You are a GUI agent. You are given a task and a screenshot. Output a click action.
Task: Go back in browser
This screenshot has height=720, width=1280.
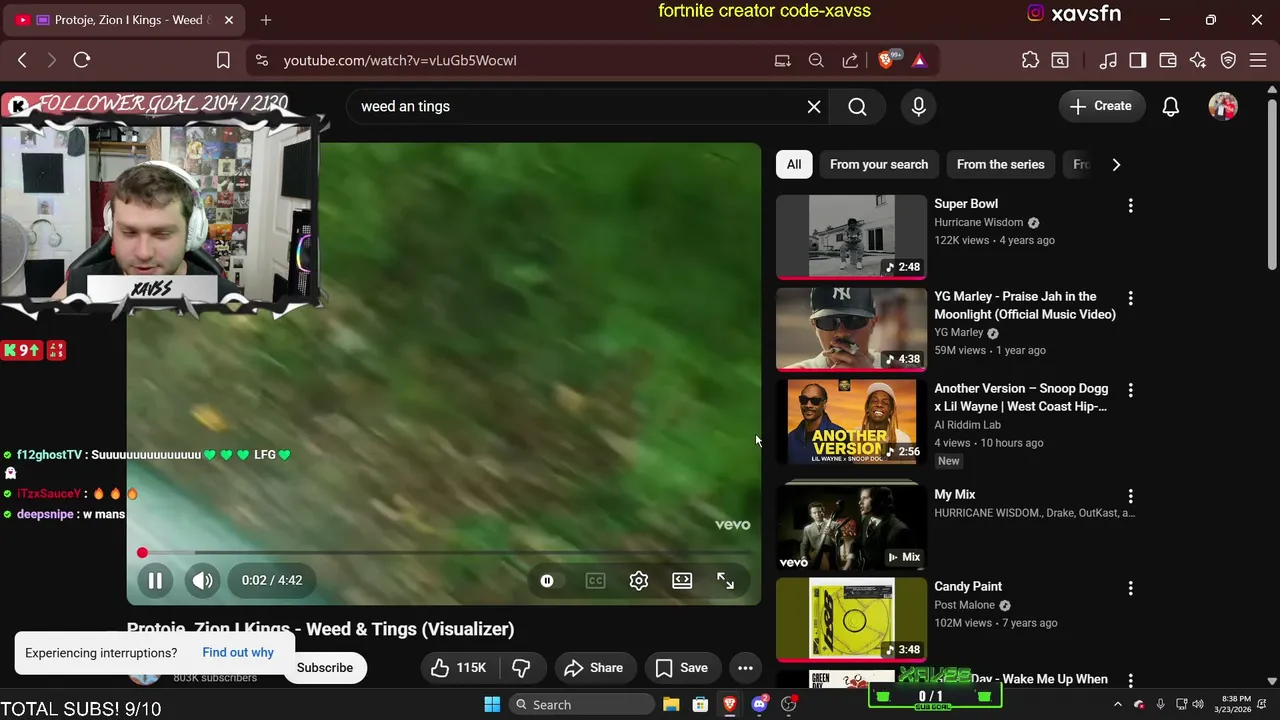click(x=22, y=60)
